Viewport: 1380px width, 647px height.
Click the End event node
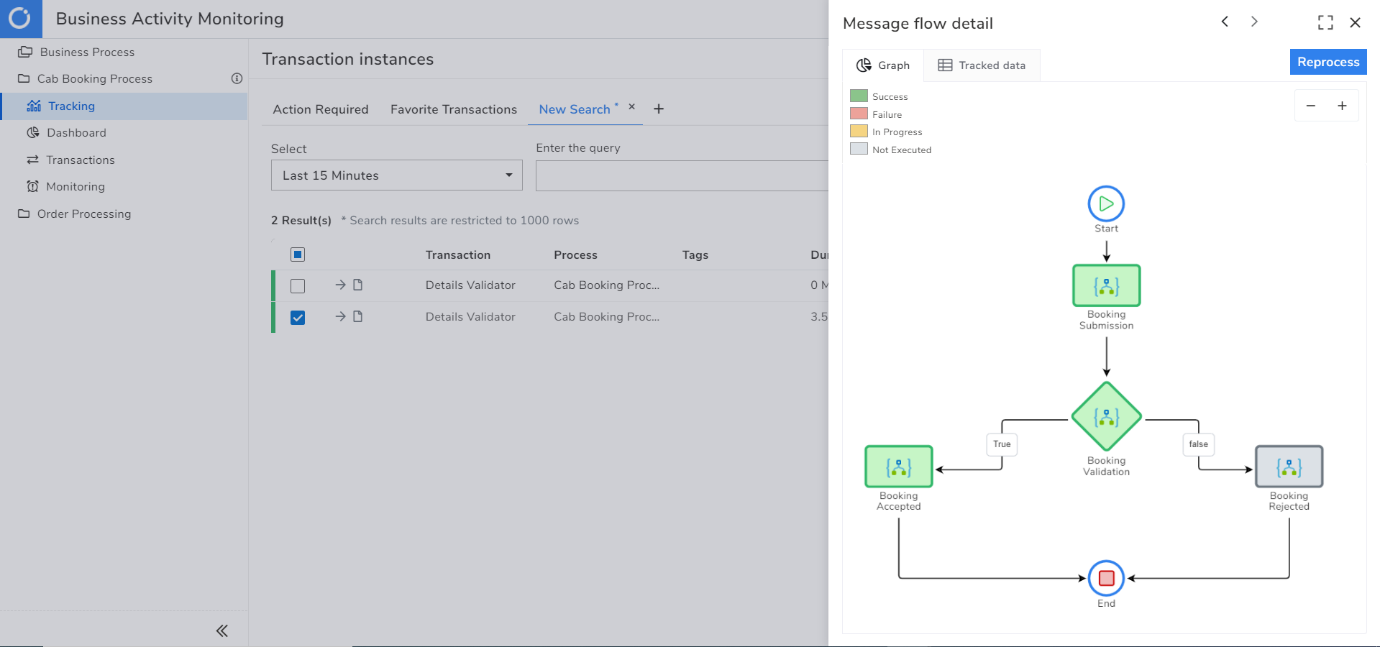click(1106, 578)
